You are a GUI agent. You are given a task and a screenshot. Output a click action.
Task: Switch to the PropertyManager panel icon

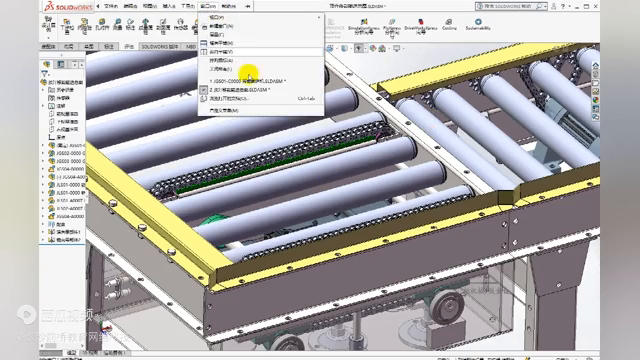[60, 64]
